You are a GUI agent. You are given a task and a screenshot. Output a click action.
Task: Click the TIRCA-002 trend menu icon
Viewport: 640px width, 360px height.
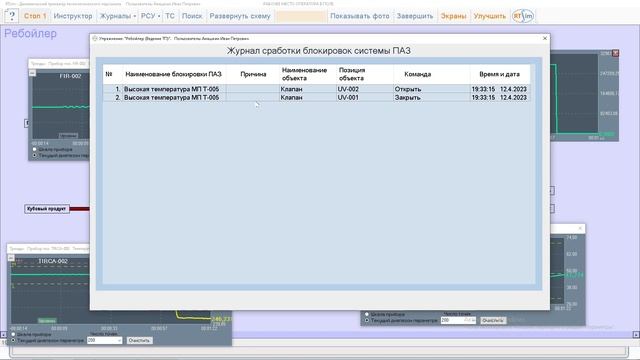11,258
